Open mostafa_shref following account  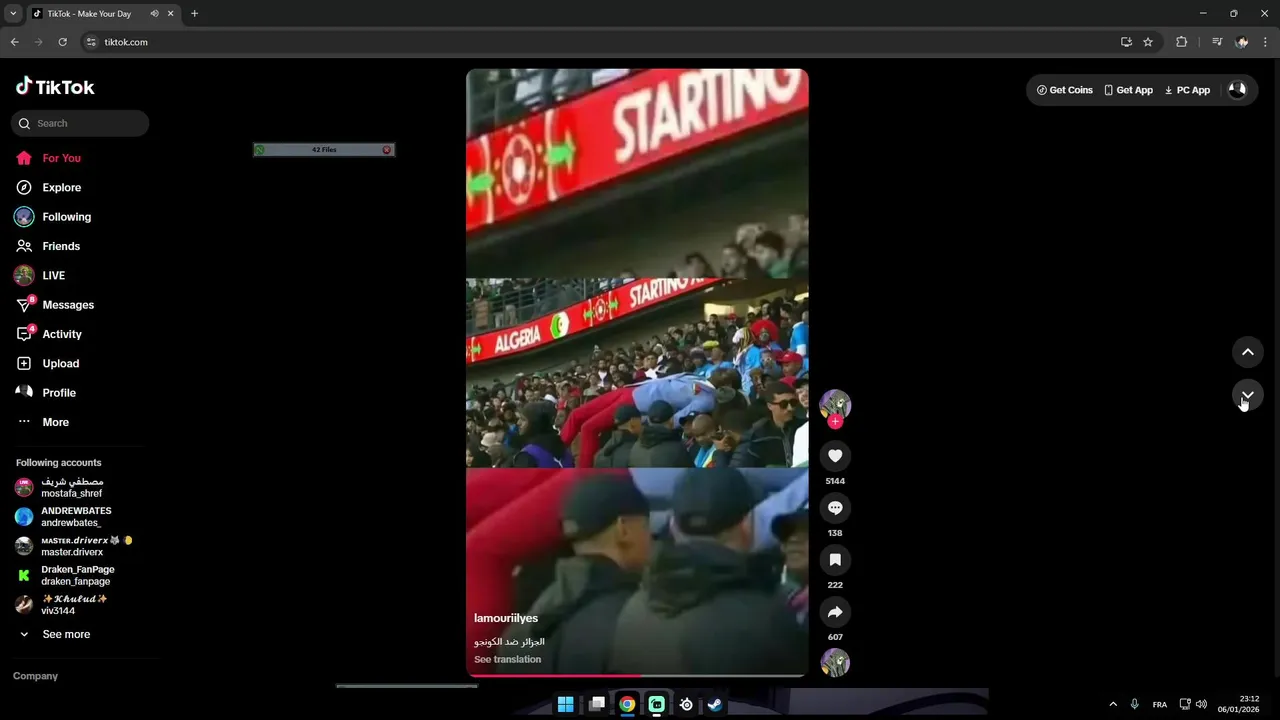click(60, 487)
